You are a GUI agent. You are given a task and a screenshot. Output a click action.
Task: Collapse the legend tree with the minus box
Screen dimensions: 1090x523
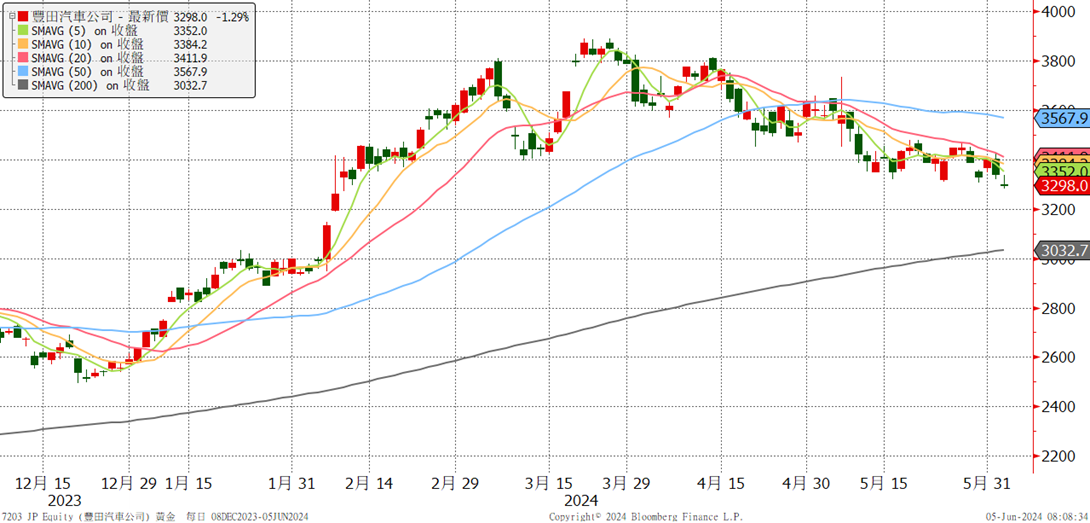pyautogui.click(x=10, y=15)
